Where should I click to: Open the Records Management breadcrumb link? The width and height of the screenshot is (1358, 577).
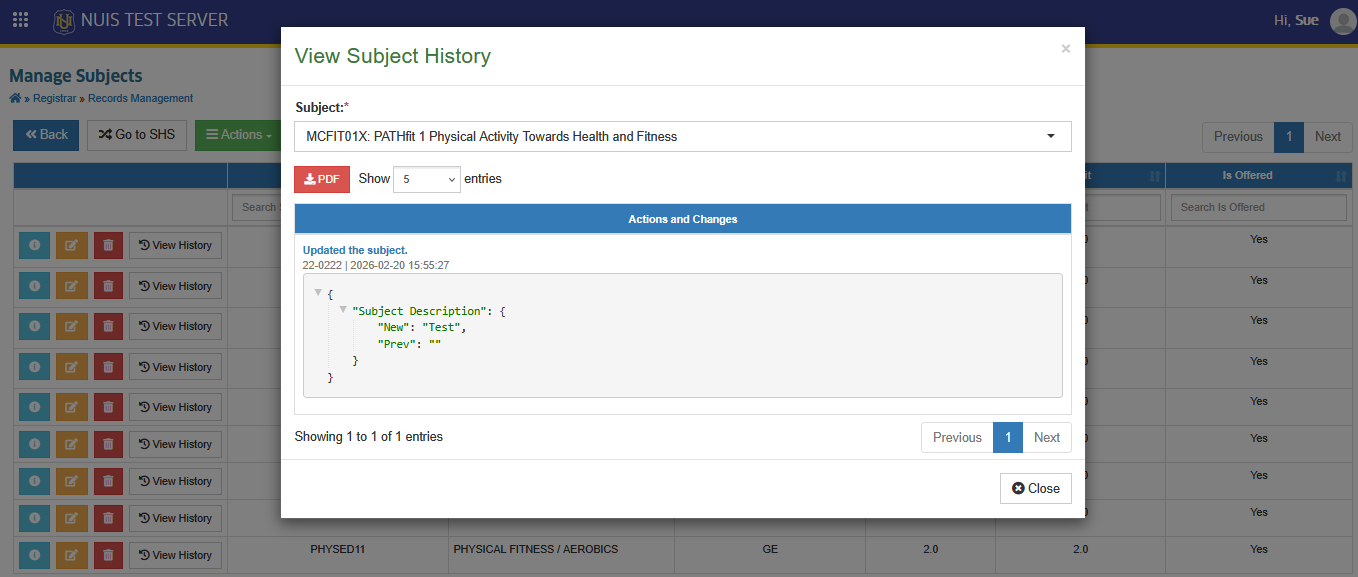click(140, 98)
